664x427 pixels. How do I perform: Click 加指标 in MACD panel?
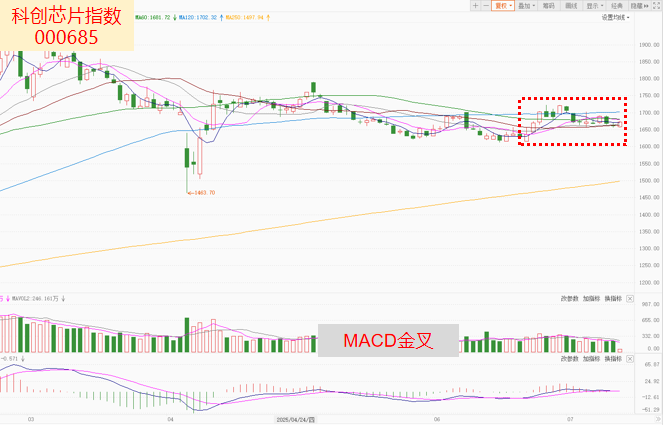[x=591, y=359]
